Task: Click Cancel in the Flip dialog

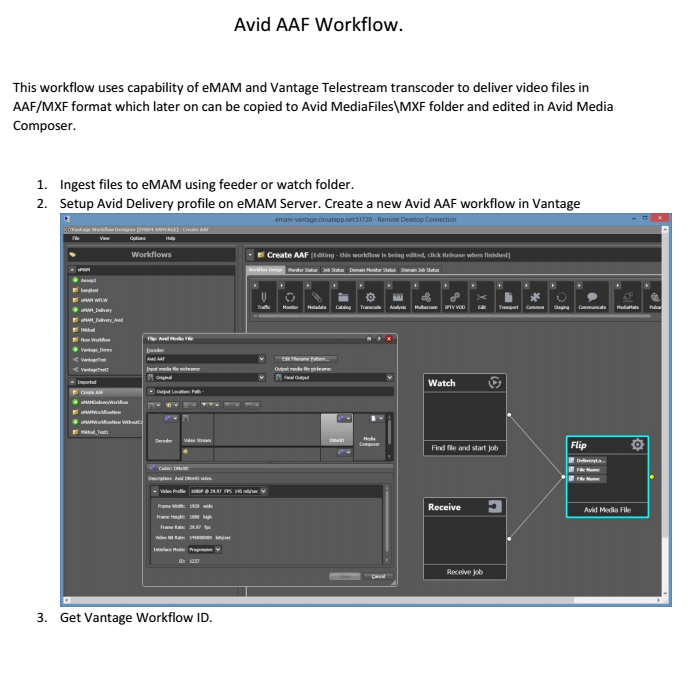Action: coord(378,576)
